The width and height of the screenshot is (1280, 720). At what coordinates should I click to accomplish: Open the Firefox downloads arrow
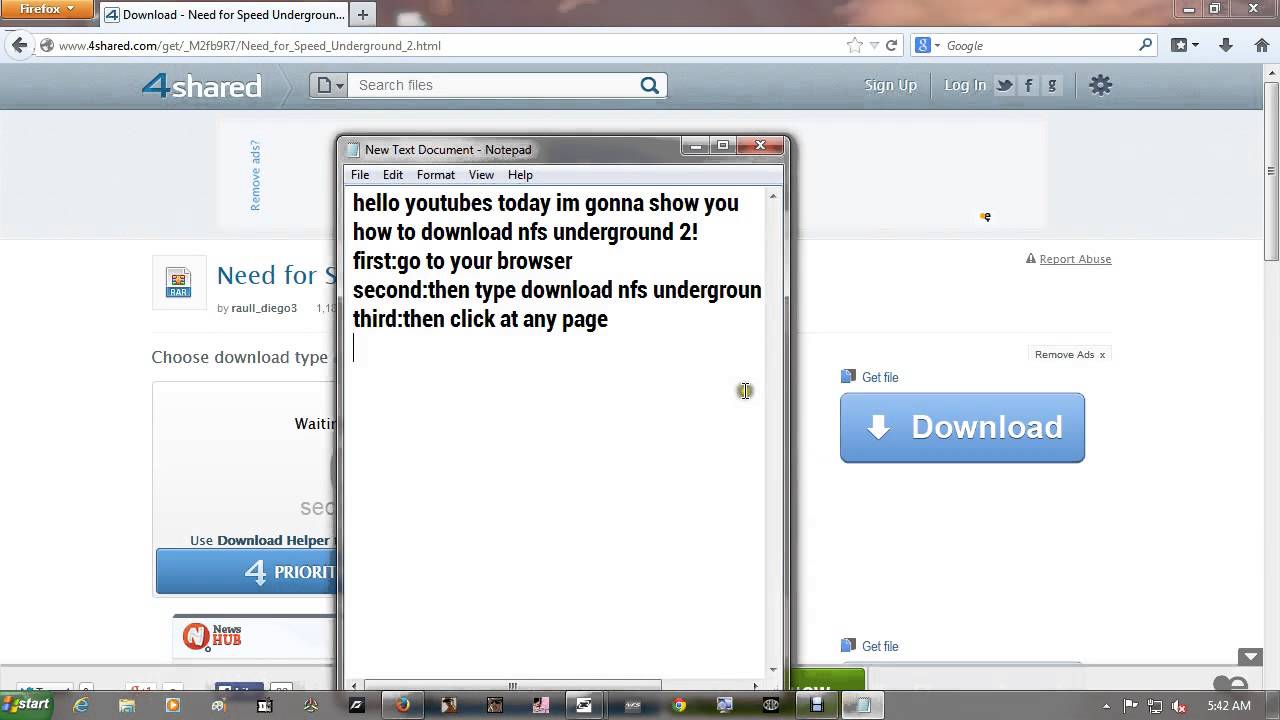point(1226,45)
